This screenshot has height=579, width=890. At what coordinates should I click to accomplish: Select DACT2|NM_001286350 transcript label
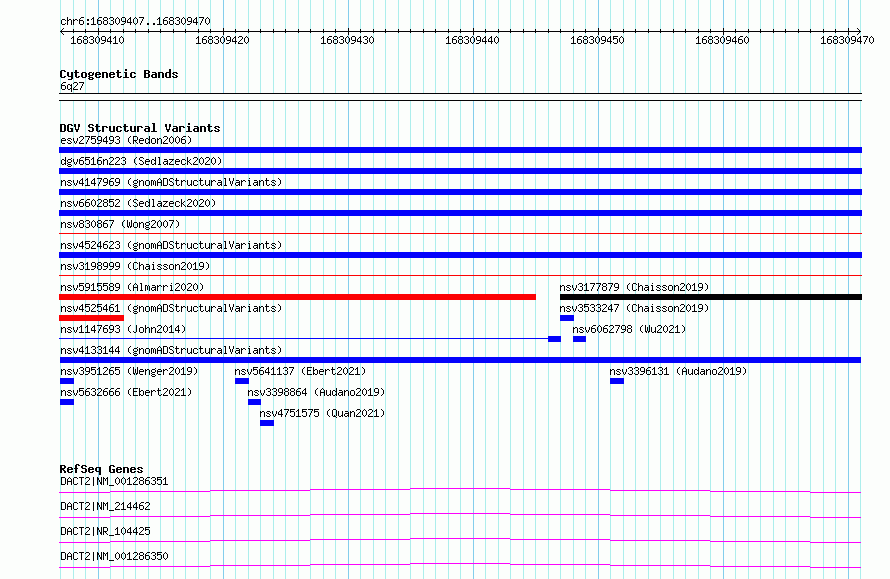click(x=114, y=556)
